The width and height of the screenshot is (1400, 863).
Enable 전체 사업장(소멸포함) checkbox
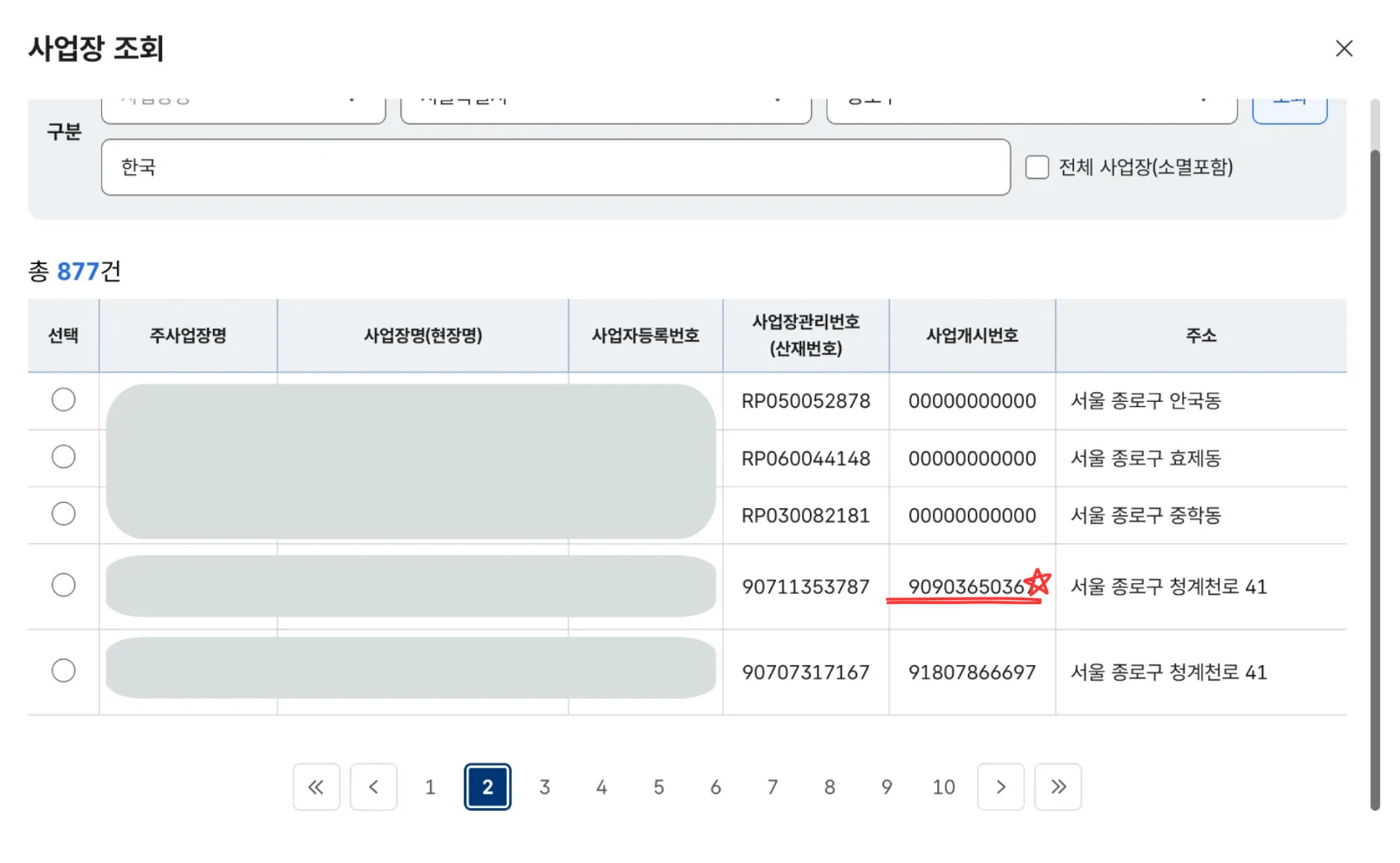1037,167
